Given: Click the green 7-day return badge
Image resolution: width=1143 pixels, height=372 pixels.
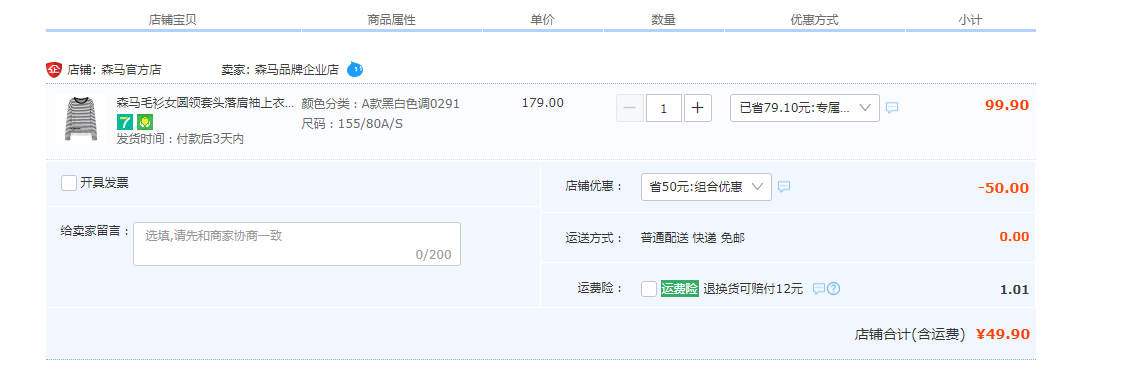Looking at the screenshot, I should click(125, 122).
